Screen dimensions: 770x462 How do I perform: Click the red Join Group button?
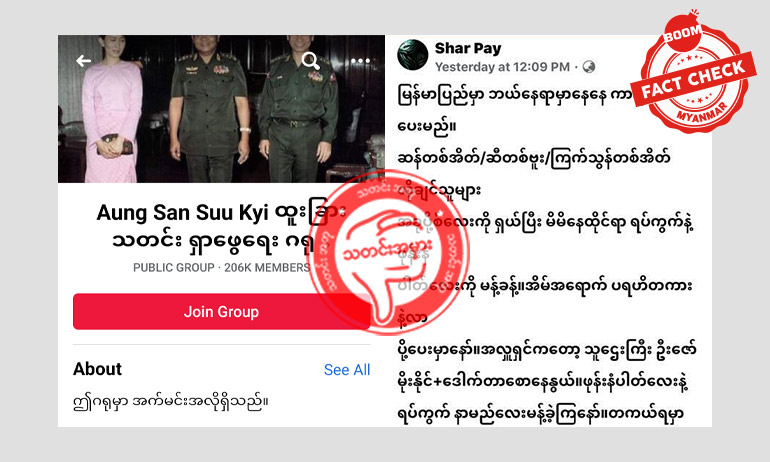tap(221, 312)
